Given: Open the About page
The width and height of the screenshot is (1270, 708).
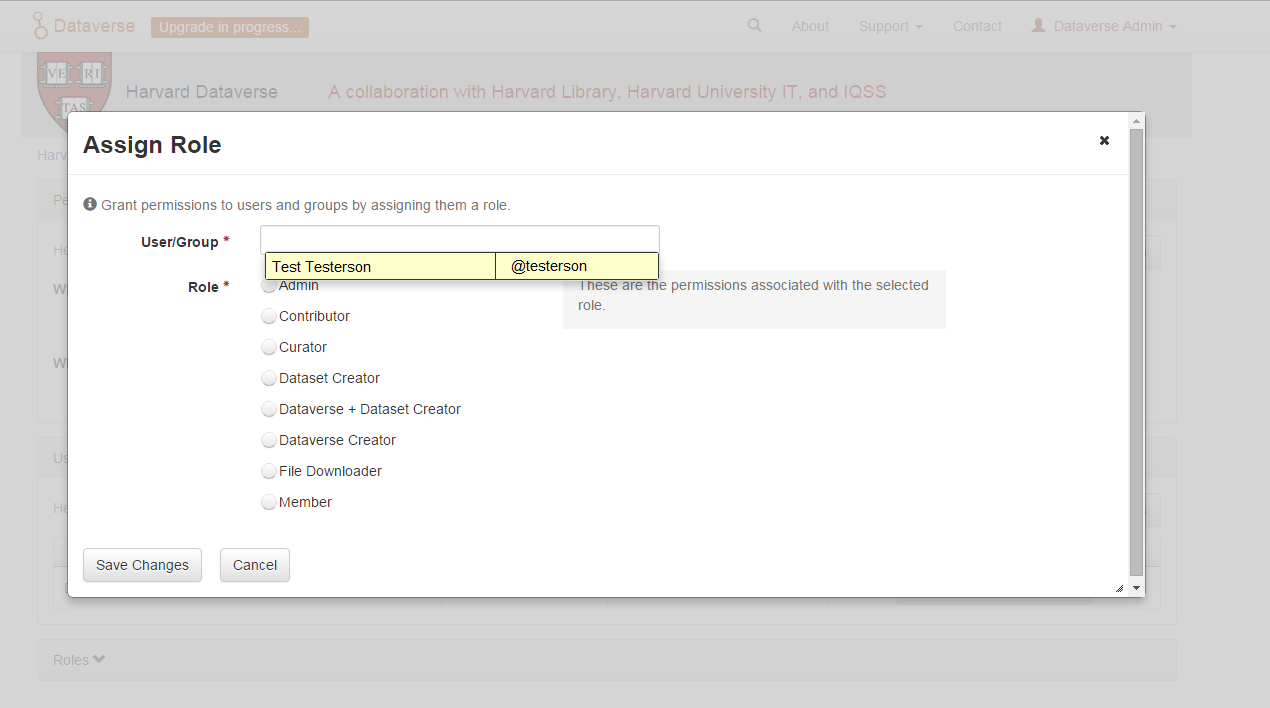Looking at the screenshot, I should pyautogui.click(x=809, y=25).
